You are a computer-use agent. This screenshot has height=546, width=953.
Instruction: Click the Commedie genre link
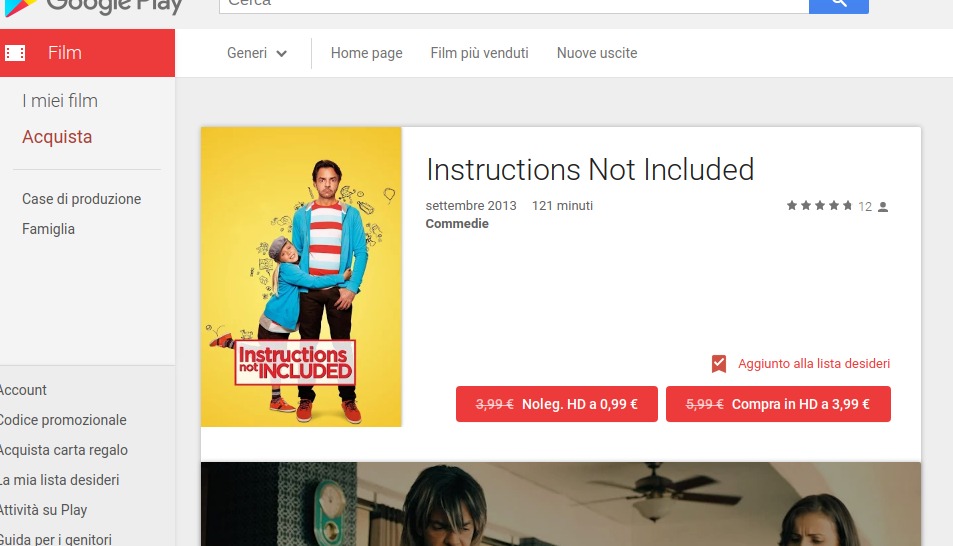click(457, 224)
